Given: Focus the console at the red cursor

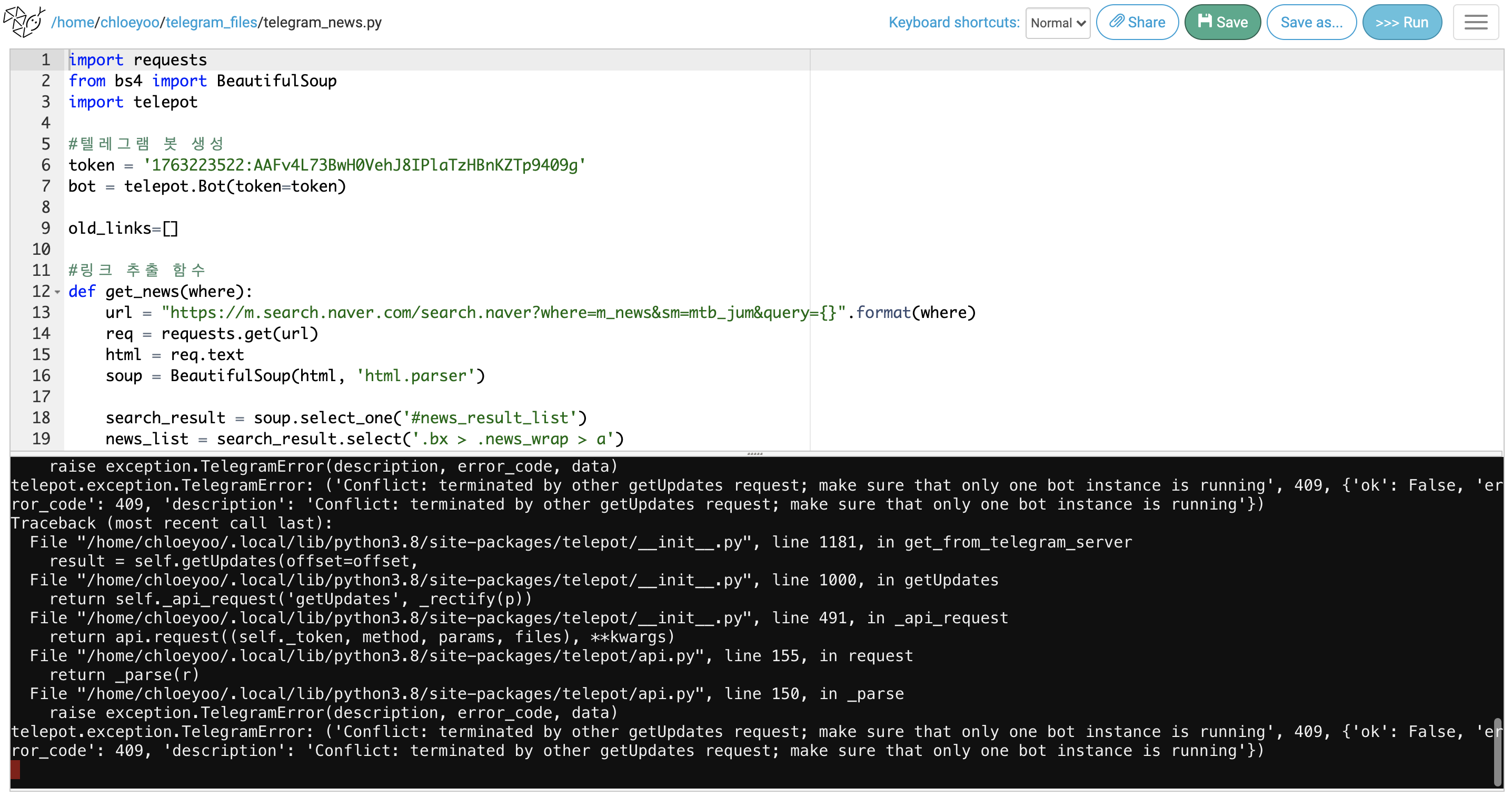Looking at the screenshot, I should click(x=15, y=769).
